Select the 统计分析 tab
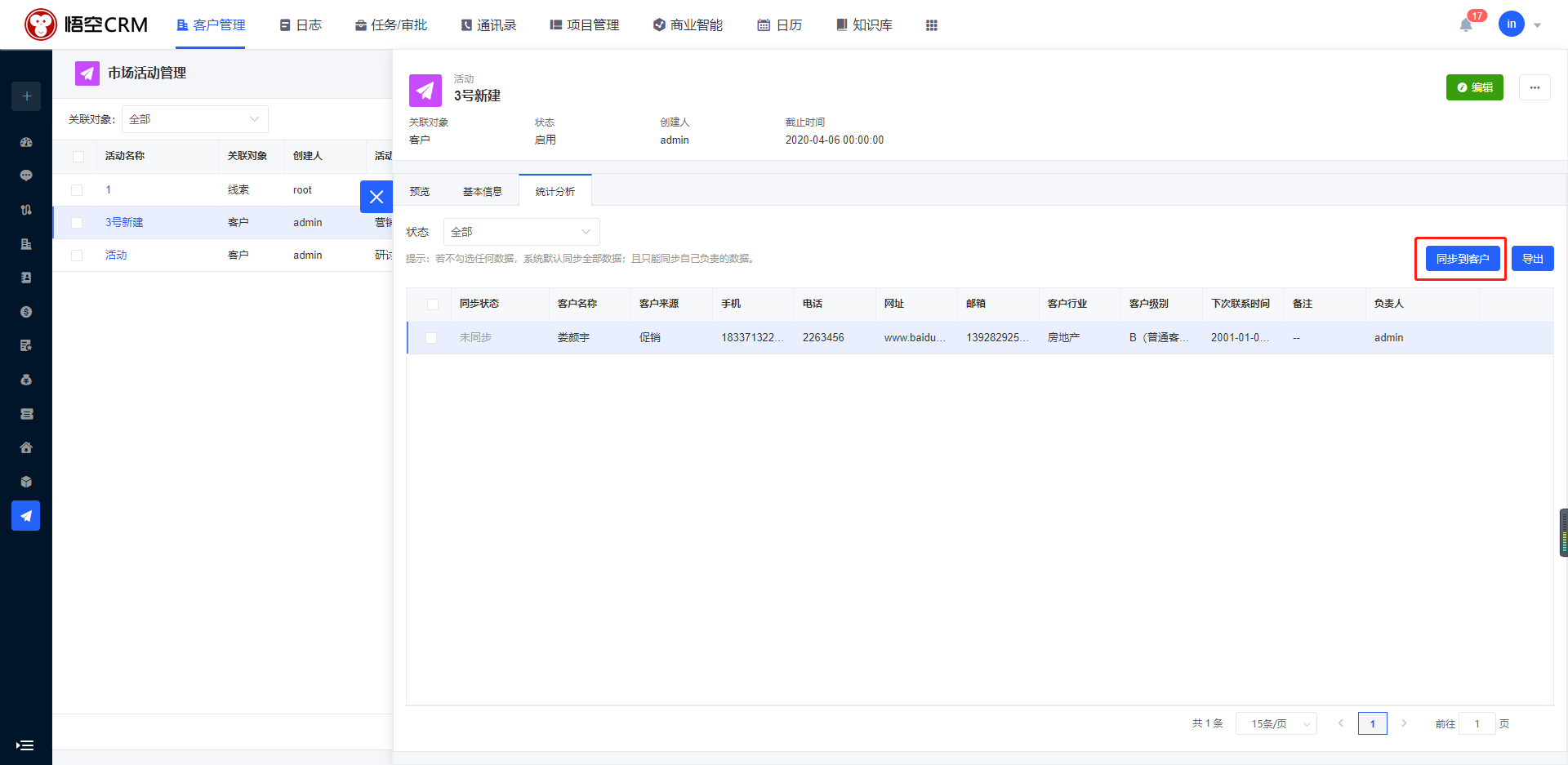The height and width of the screenshot is (765, 1568). (555, 191)
